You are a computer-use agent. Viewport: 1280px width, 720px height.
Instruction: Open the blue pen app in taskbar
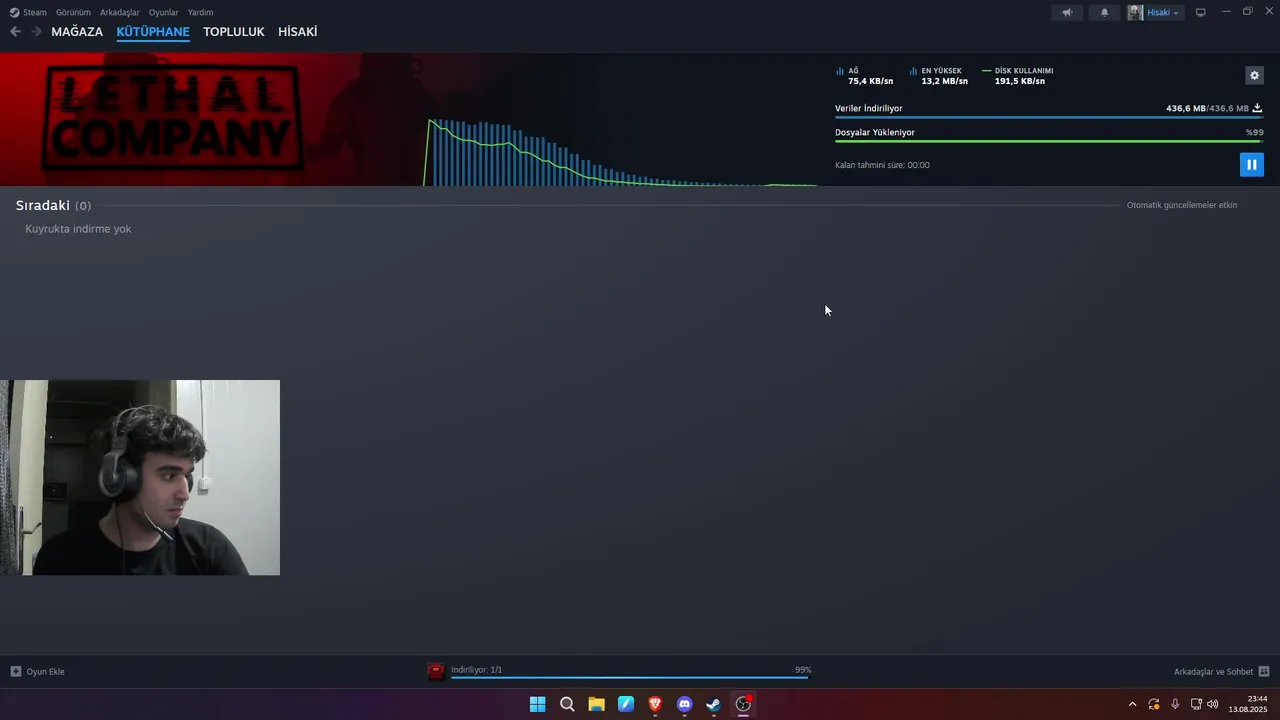[x=626, y=704]
